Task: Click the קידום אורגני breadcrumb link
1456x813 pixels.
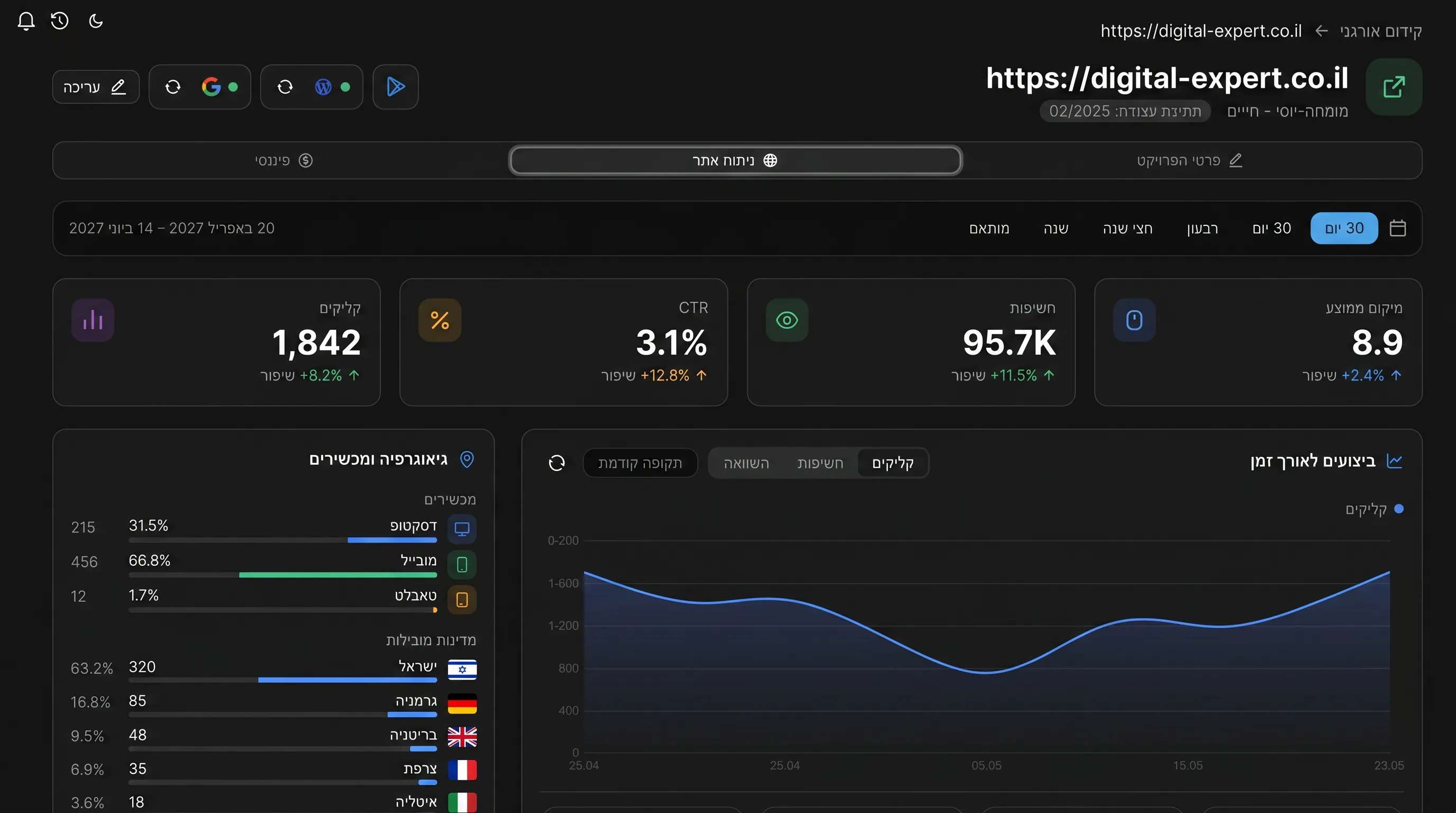Action: coord(1381,31)
